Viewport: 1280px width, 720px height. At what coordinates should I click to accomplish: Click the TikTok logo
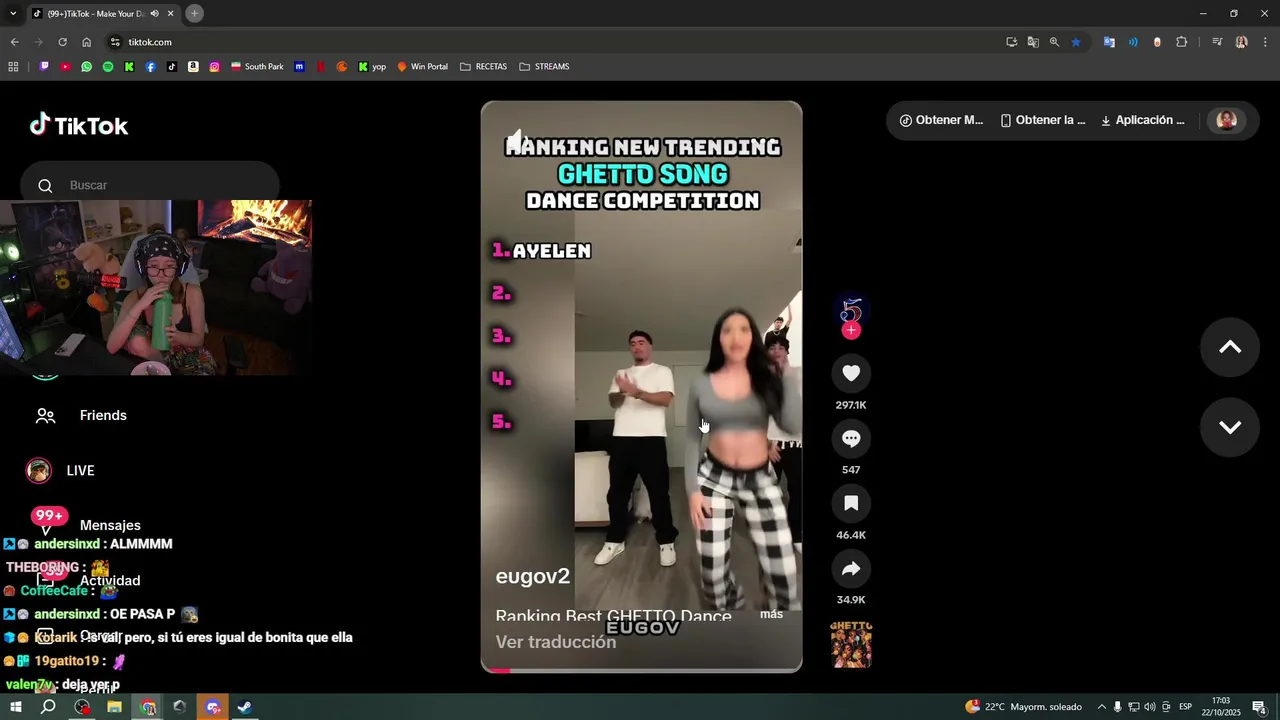click(79, 125)
